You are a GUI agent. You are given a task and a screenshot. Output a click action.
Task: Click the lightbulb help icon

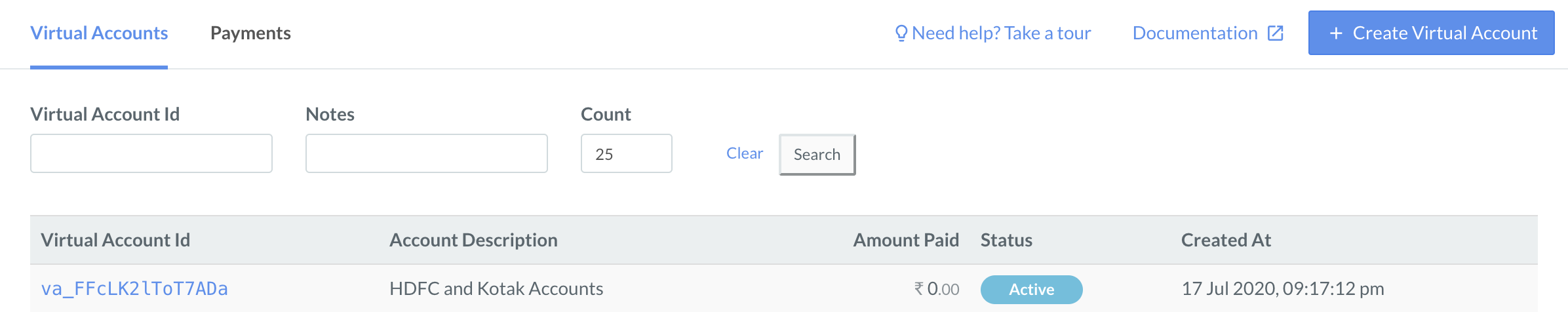click(901, 33)
